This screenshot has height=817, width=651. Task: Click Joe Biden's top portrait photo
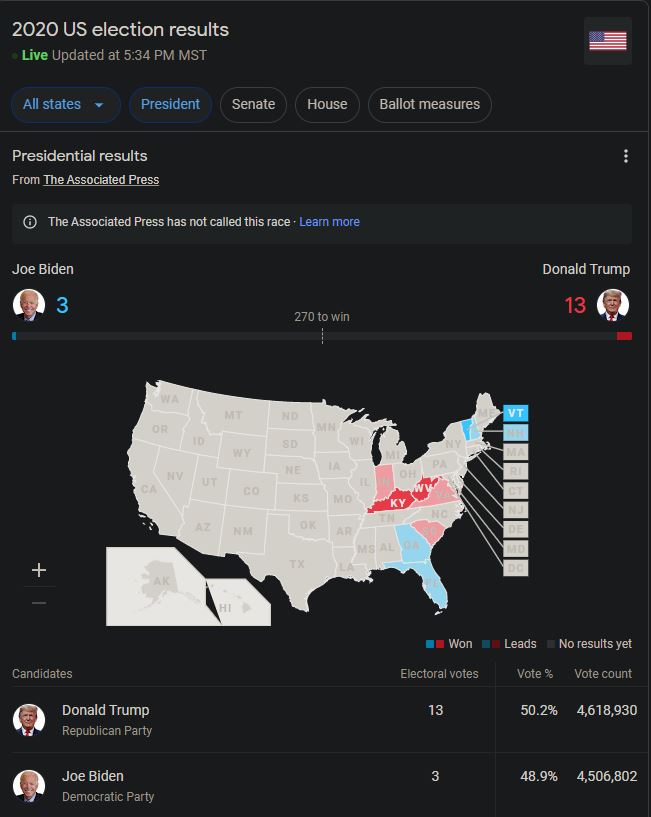tap(28, 305)
